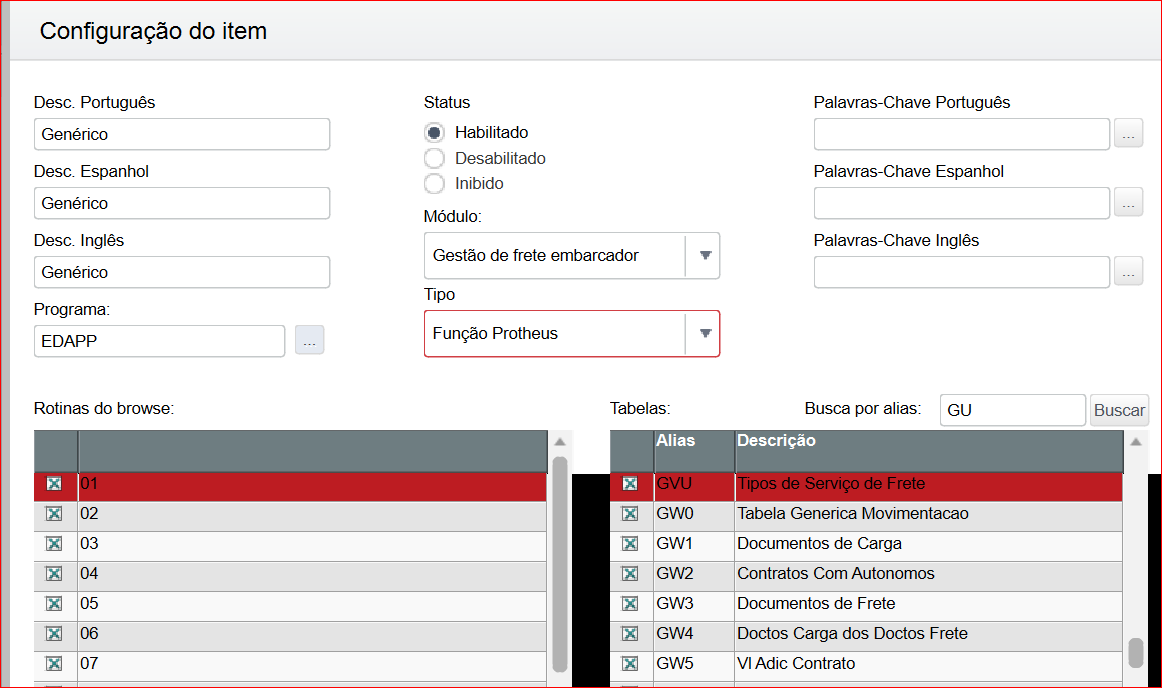Click the Rotinas do browse scrollbar thumb

pyautogui.click(x=560, y=563)
